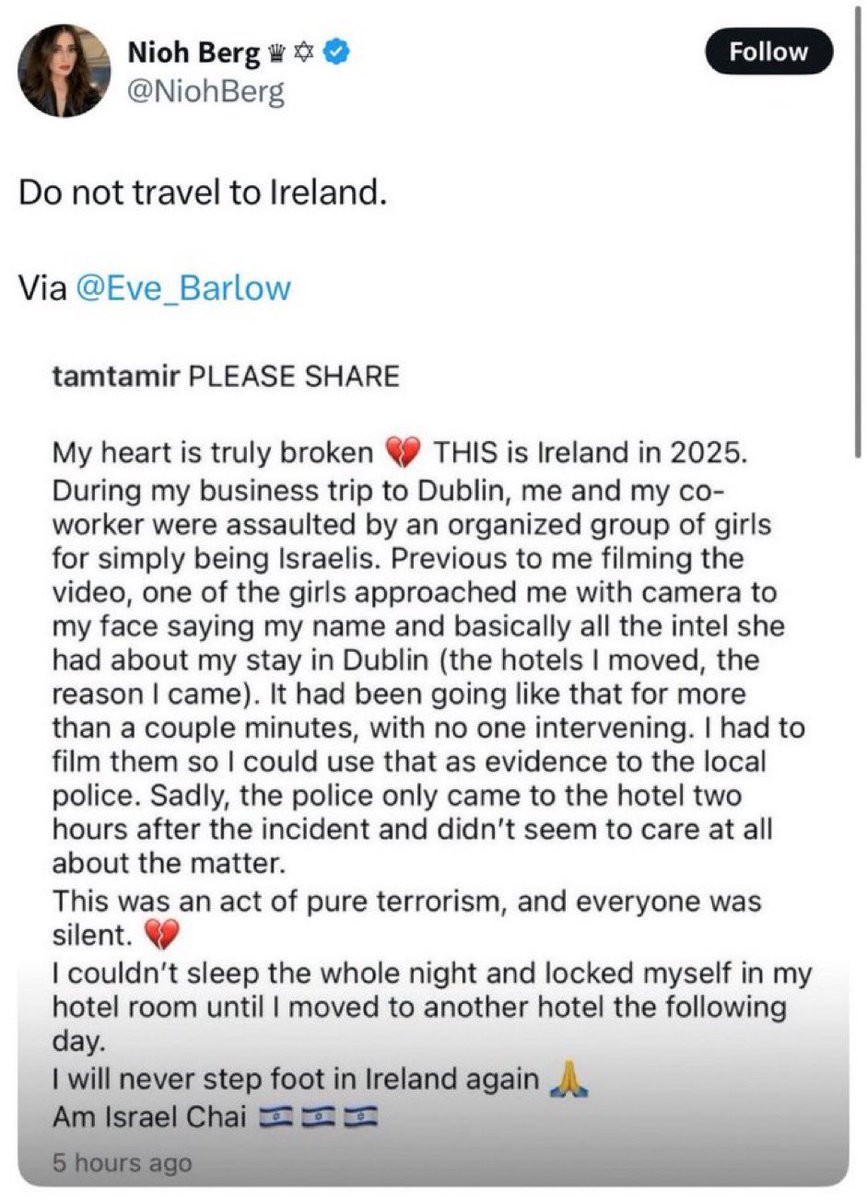Open the profile avatar photo
Image resolution: width=867 pixels, height=1200 pixels.
[x=63, y=70]
